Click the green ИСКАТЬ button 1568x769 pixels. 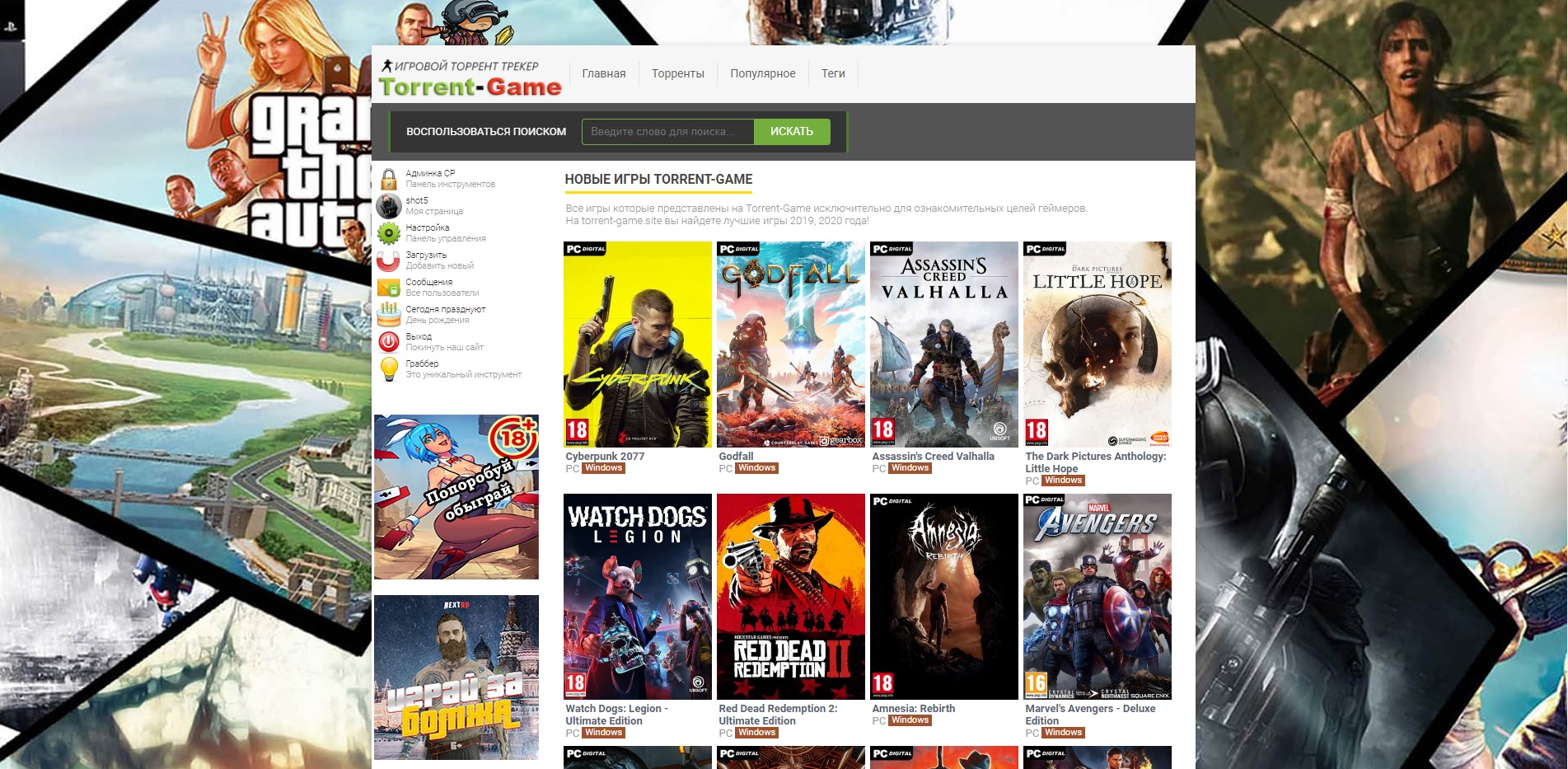click(792, 132)
